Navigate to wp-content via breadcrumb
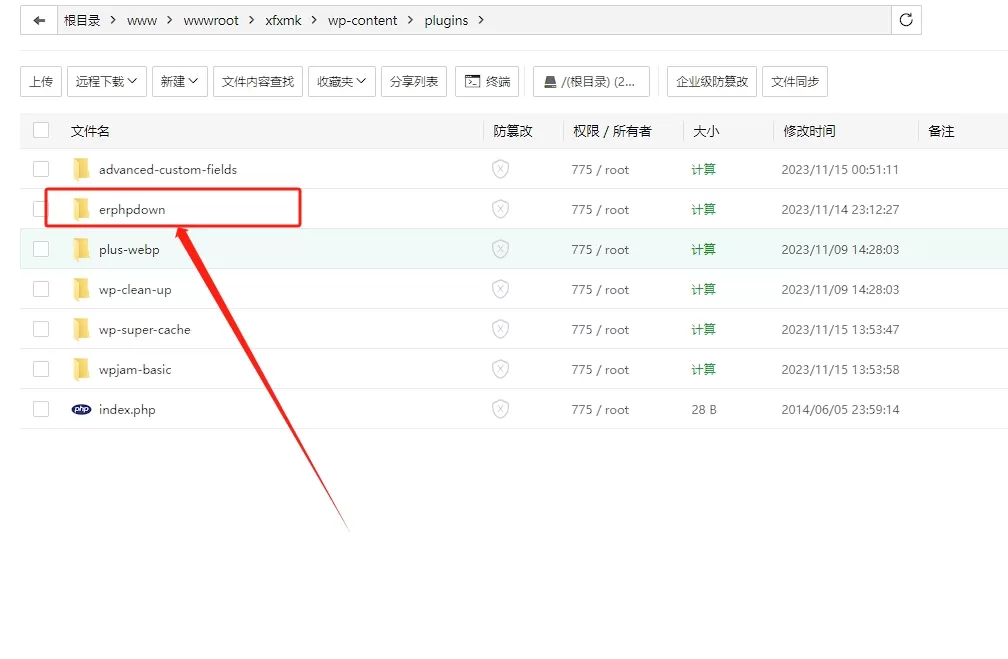 [363, 19]
